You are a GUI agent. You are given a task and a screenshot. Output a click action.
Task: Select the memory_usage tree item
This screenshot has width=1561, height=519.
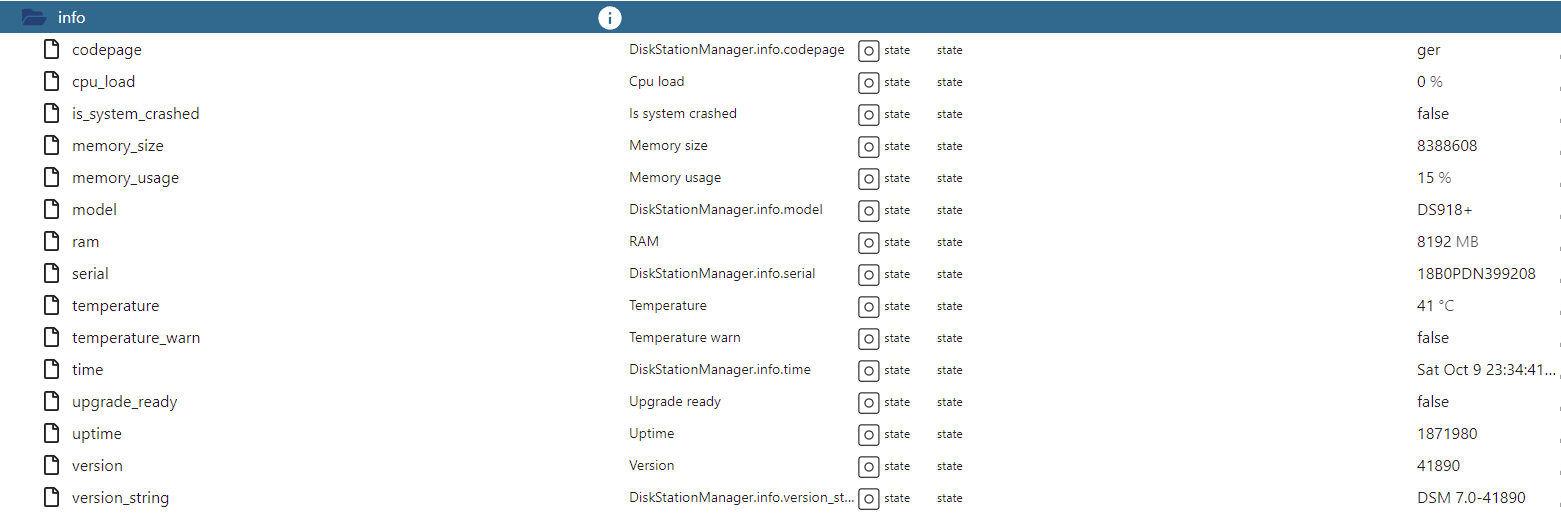click(x=125, y=178)
